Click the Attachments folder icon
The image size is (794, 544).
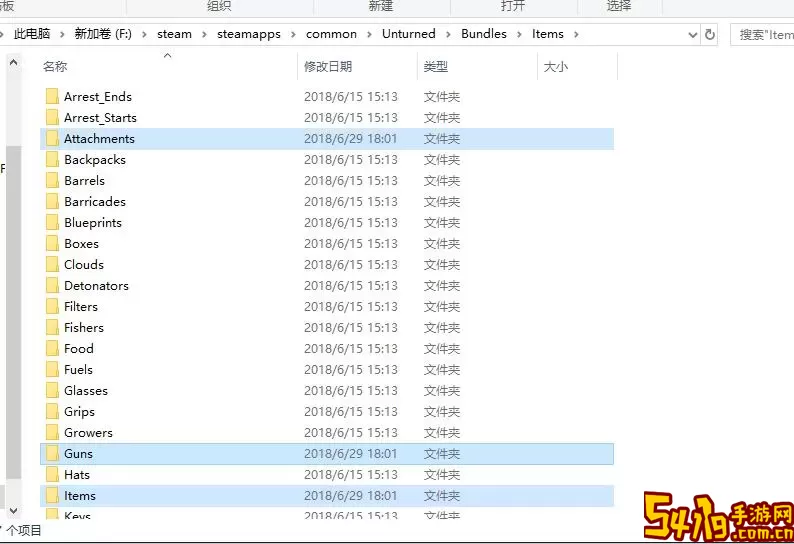(52, 138)
